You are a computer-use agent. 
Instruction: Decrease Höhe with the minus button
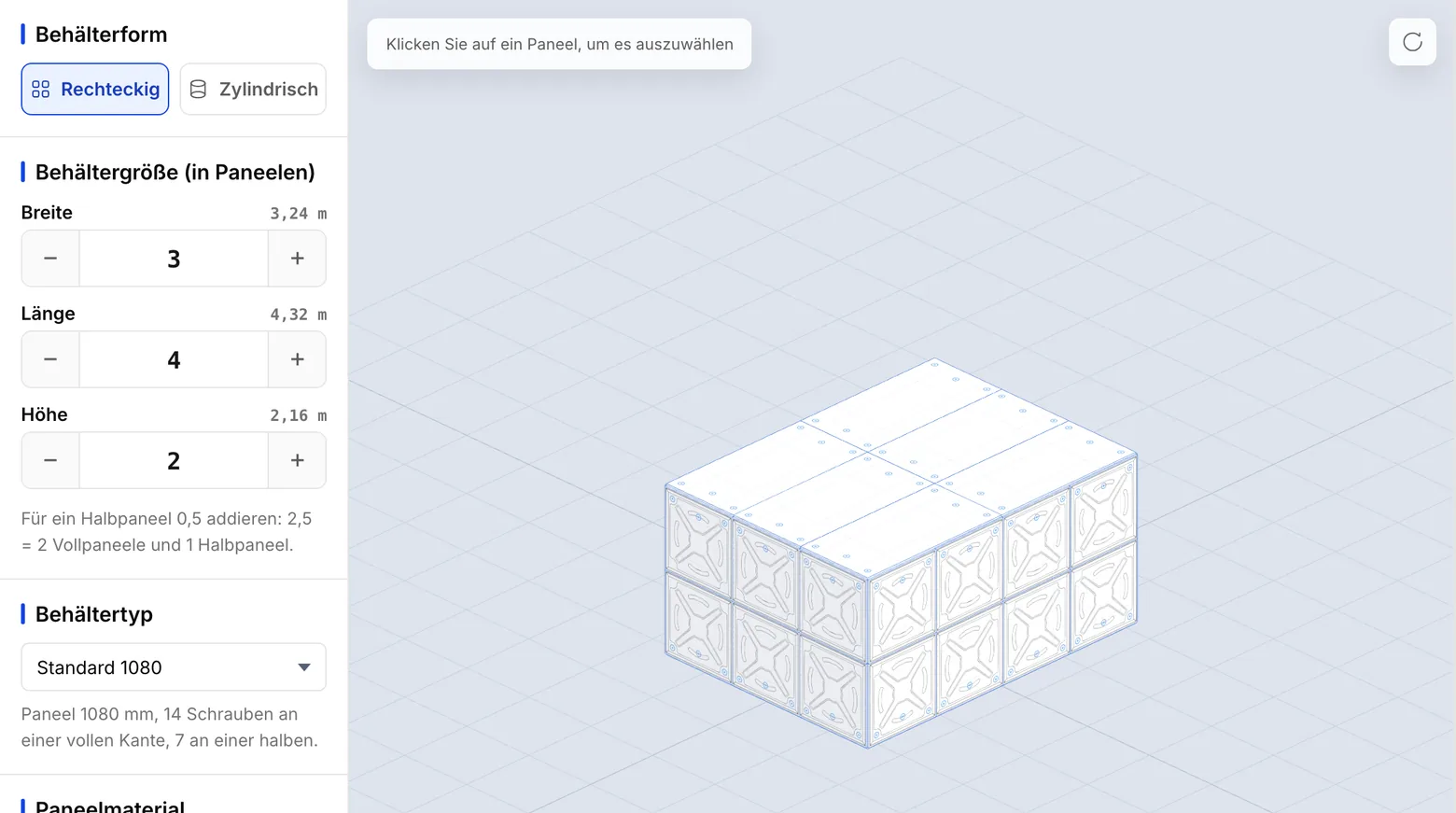click(x=50, y=460)
